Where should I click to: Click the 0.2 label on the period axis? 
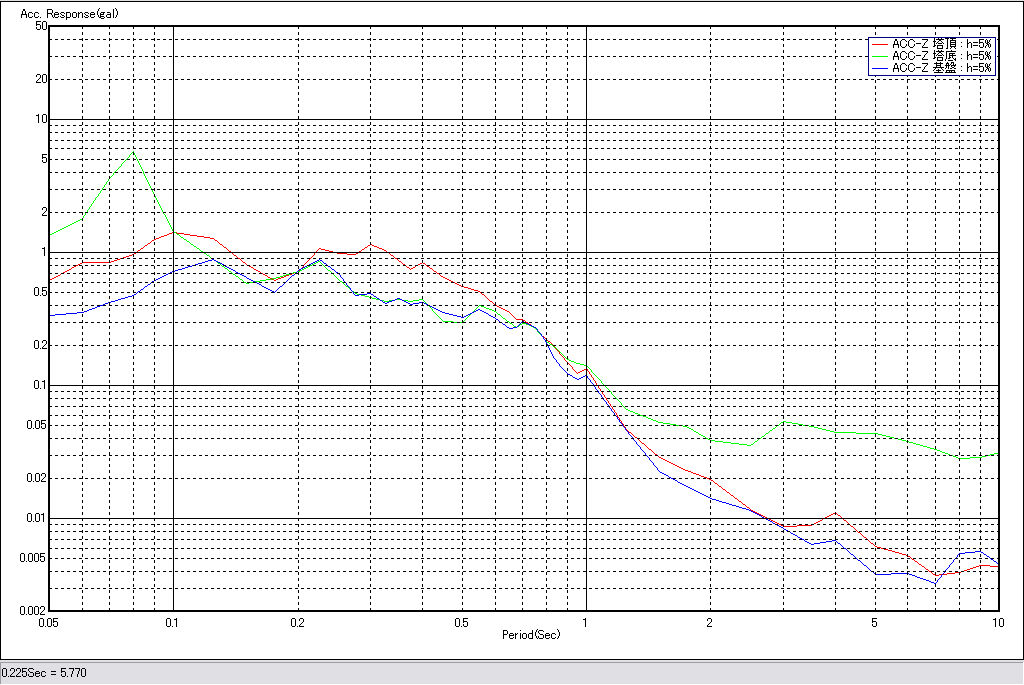coord(297,622)
